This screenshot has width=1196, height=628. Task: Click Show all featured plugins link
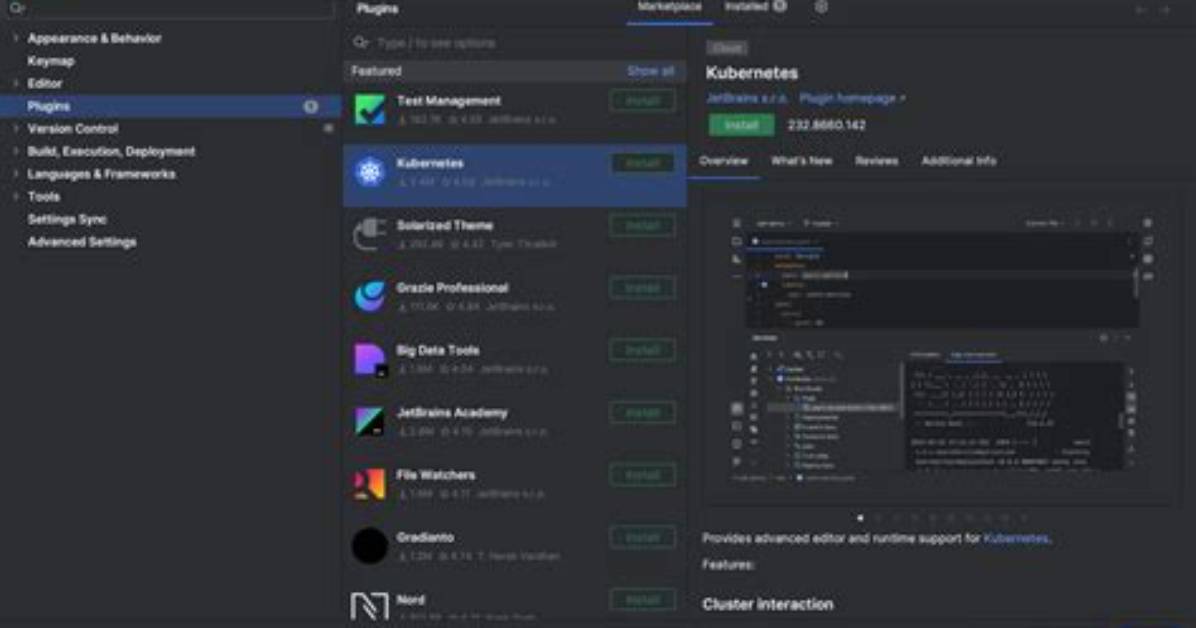(651, 71)
